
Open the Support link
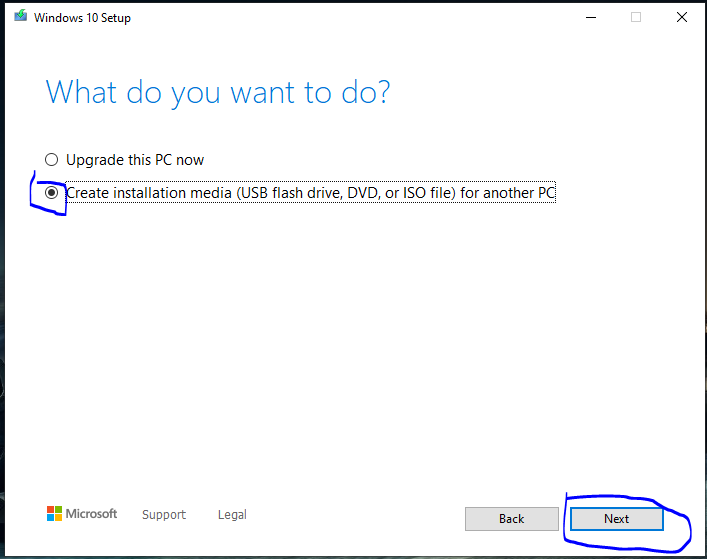click(164, 514)
